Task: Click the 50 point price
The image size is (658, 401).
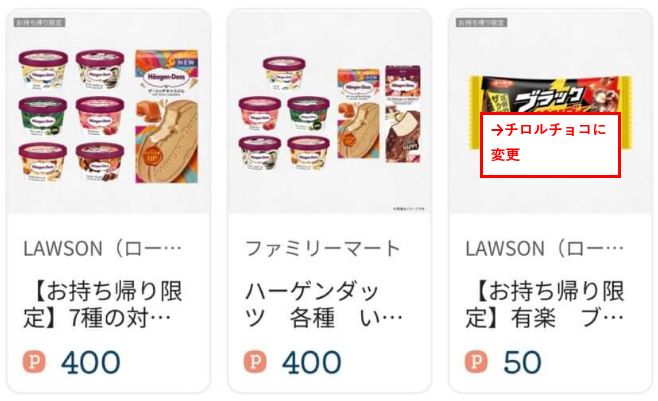Action: pyautogui.click(x=522, y=362)
